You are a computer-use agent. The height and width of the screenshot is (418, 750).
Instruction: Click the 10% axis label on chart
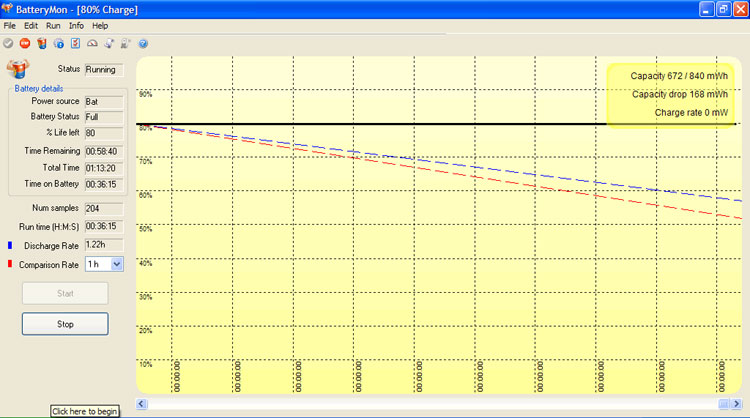click(x=145, y=364)
